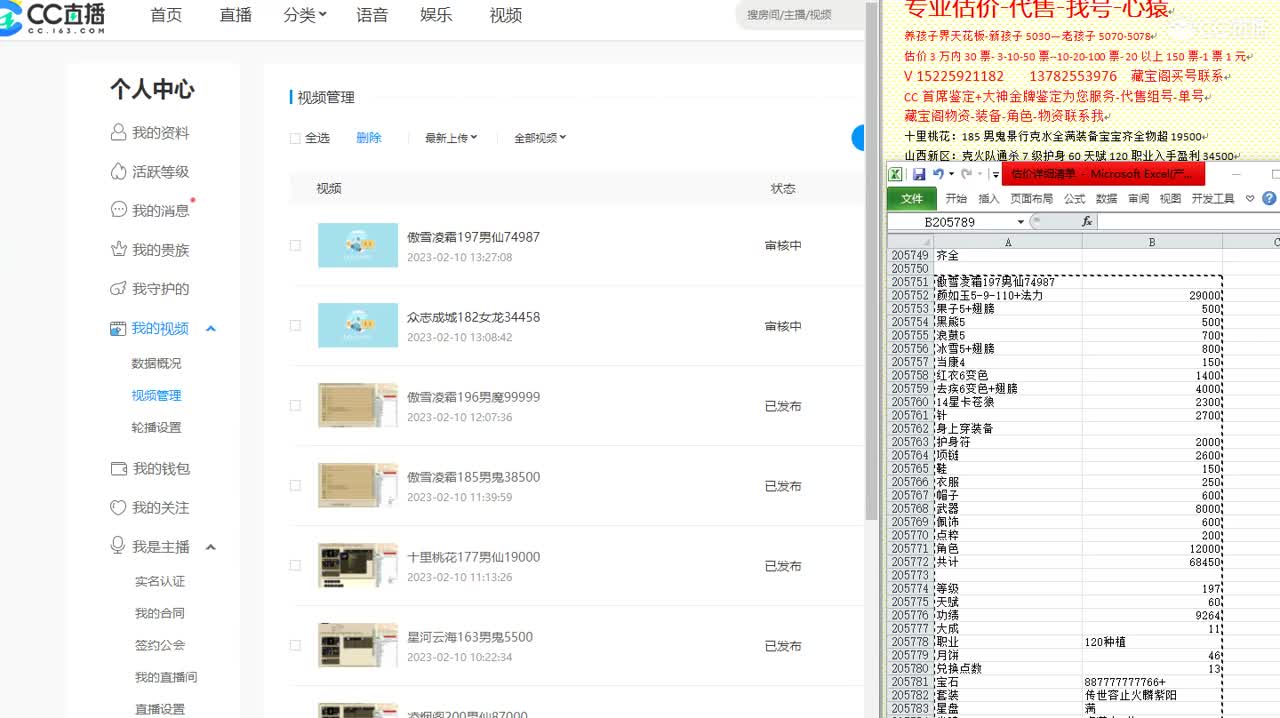Click the Excel Redo arrow
The height and width of the screenshot is (718, 1280).
[x=965, y=174]
